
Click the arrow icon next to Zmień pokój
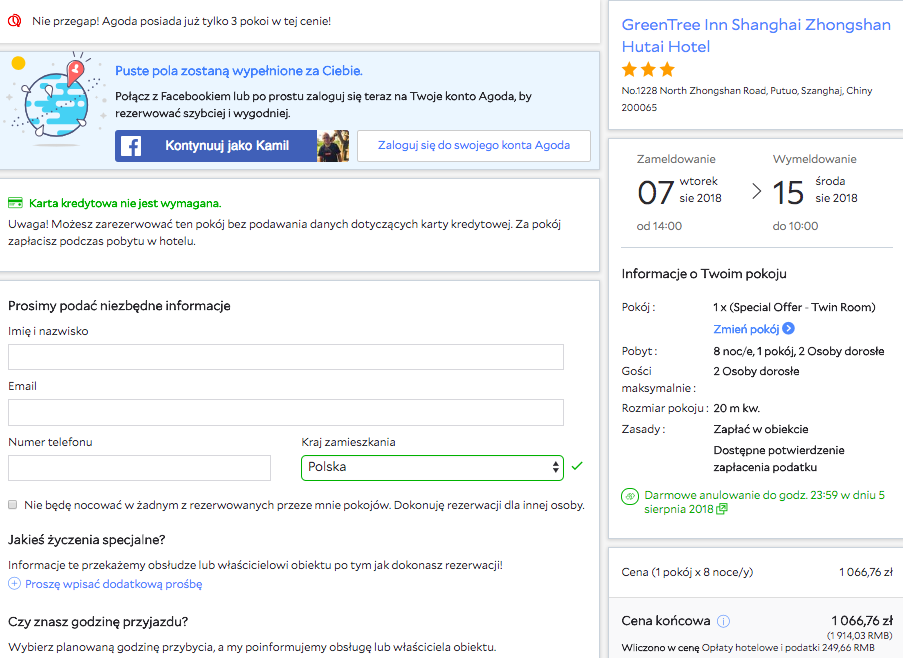pyautogui.click(x=789, y=329)
